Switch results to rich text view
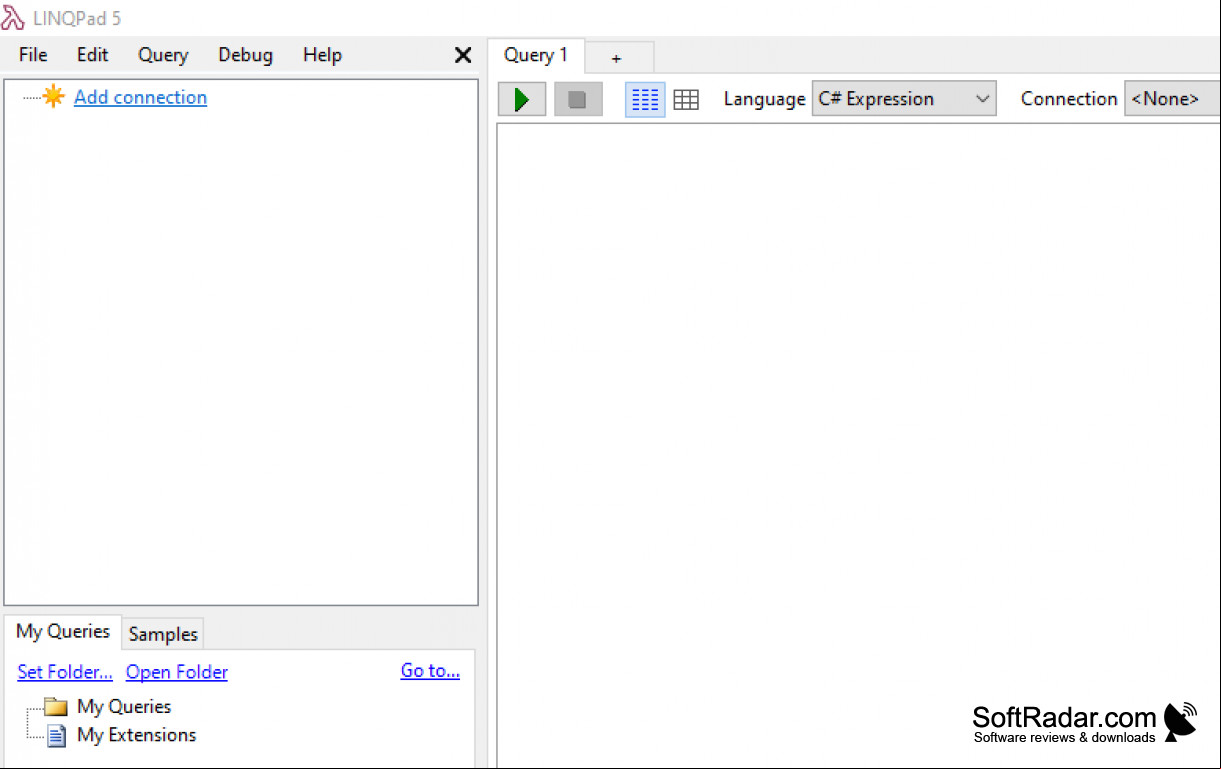Screen dimensions: 1221x769 645,99
